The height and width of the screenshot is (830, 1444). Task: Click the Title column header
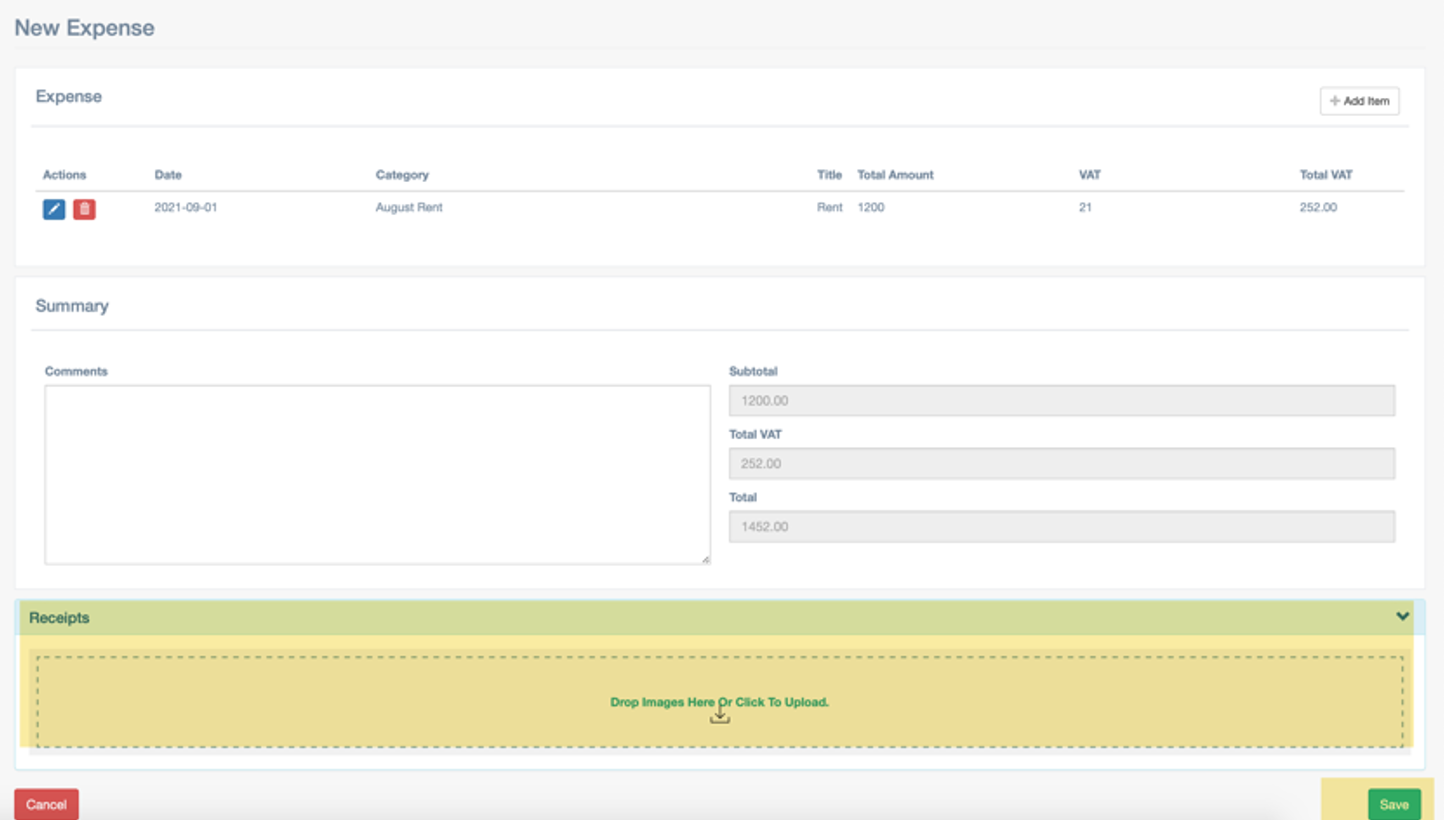[829, 175]
